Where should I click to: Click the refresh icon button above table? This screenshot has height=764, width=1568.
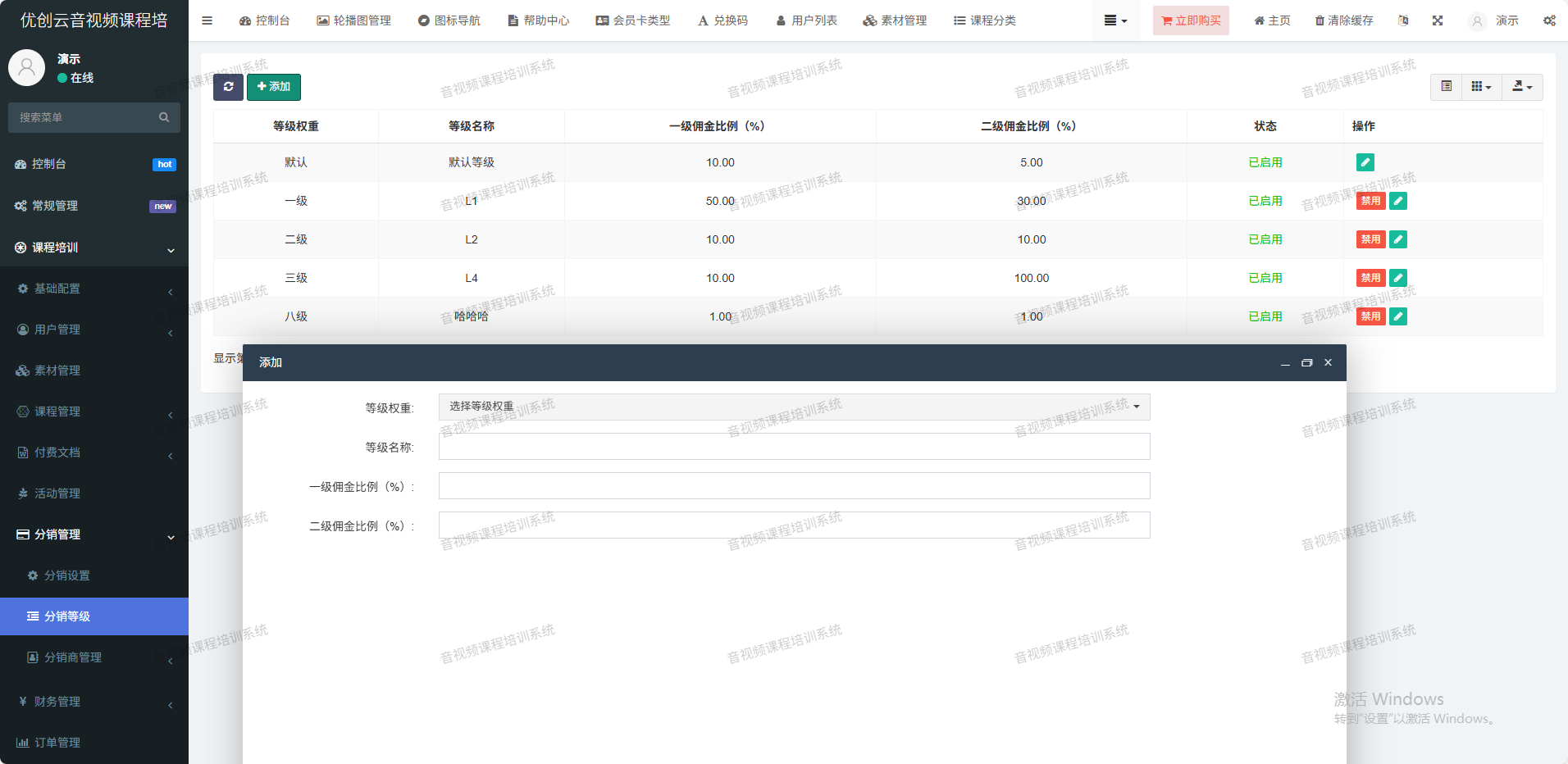pyautogui.click(x=228, y=87)
